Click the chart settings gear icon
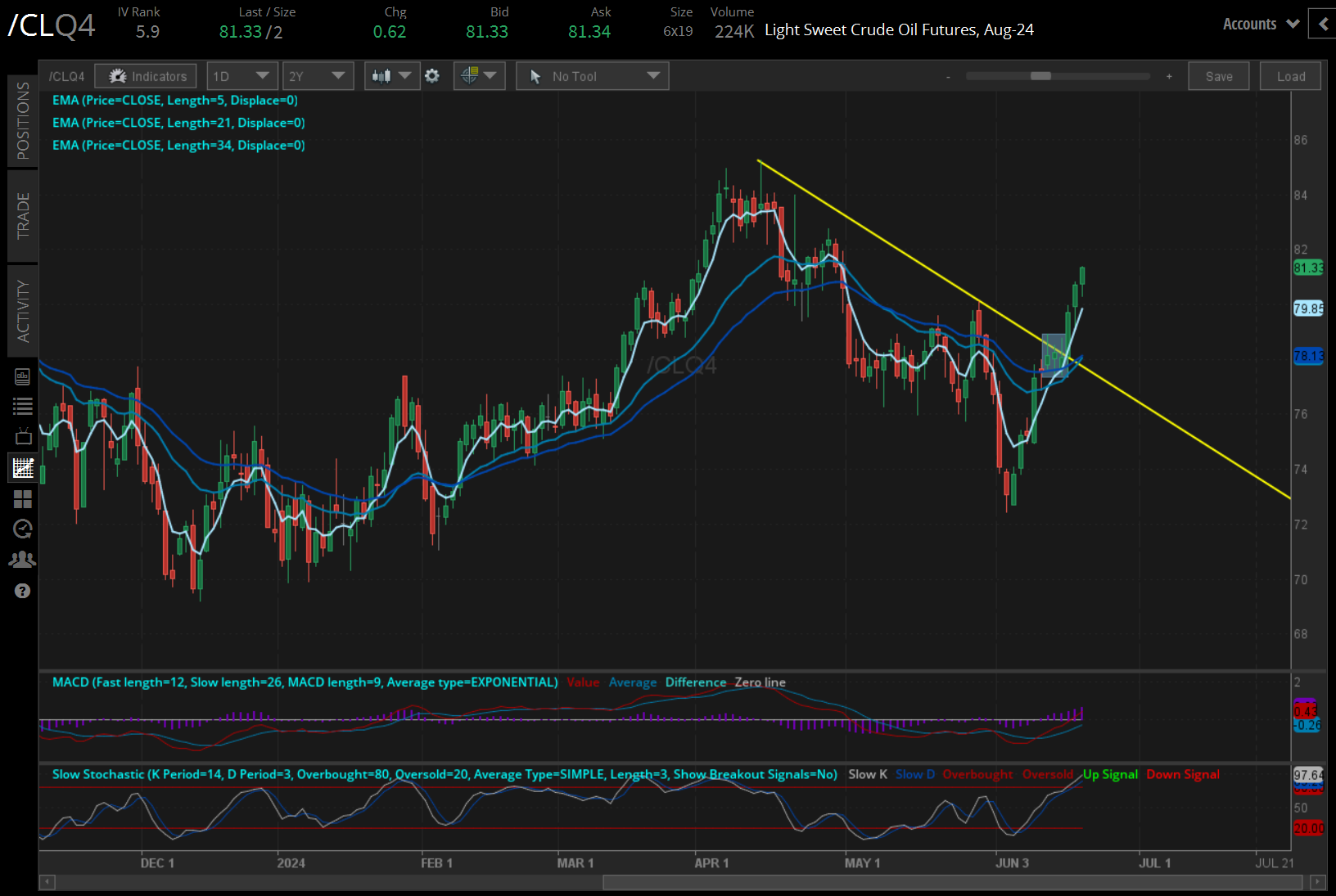 click(432, 75)
